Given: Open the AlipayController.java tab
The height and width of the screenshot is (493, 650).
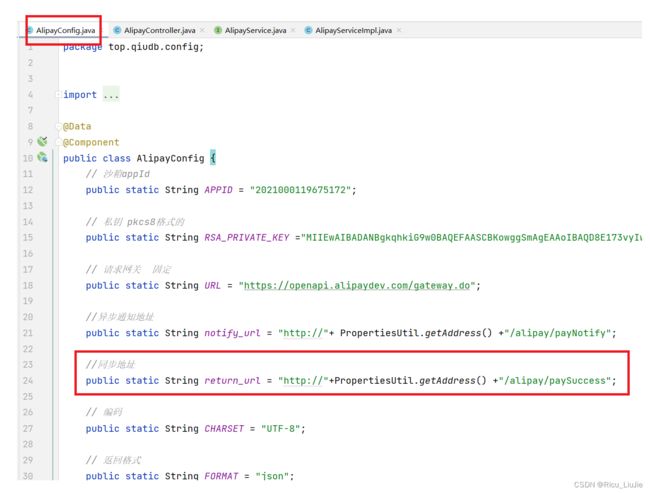Looking at the screenshot, I should [x=160, y=30].
